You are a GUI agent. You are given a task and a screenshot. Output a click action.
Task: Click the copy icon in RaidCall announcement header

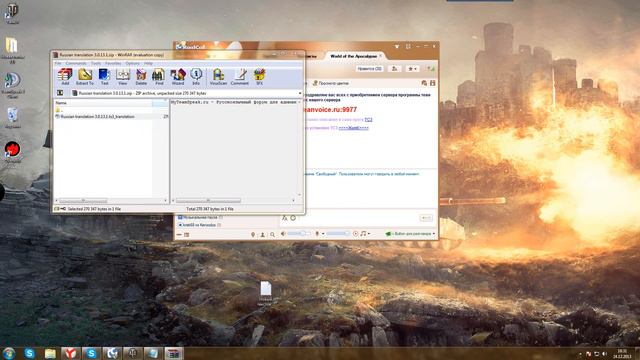tap(424, 83)
